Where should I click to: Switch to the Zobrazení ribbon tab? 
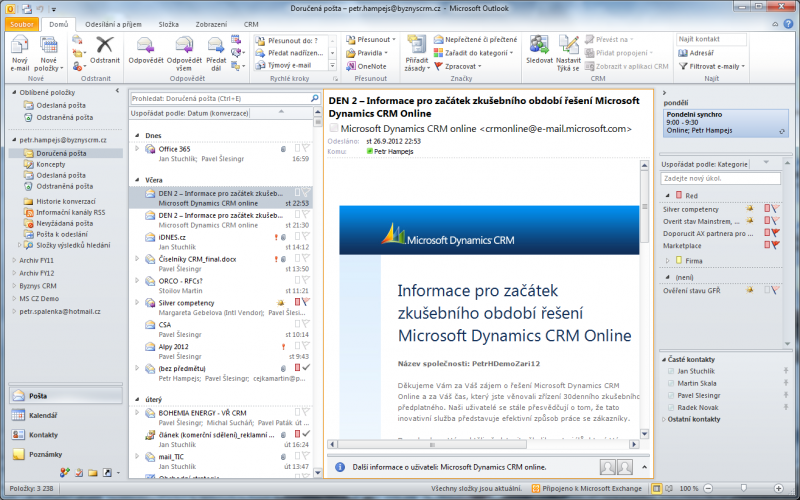click(211, 24)
